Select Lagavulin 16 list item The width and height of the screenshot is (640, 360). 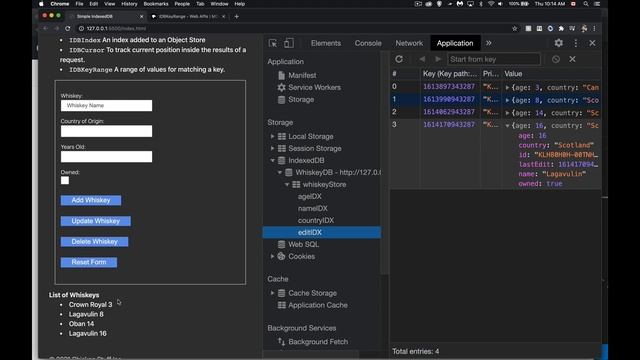tap(87, 333)
